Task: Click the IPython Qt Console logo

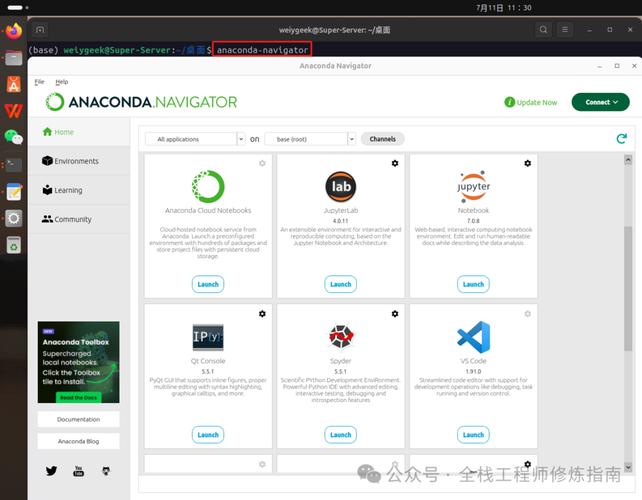Action: (x=208, y=337)
